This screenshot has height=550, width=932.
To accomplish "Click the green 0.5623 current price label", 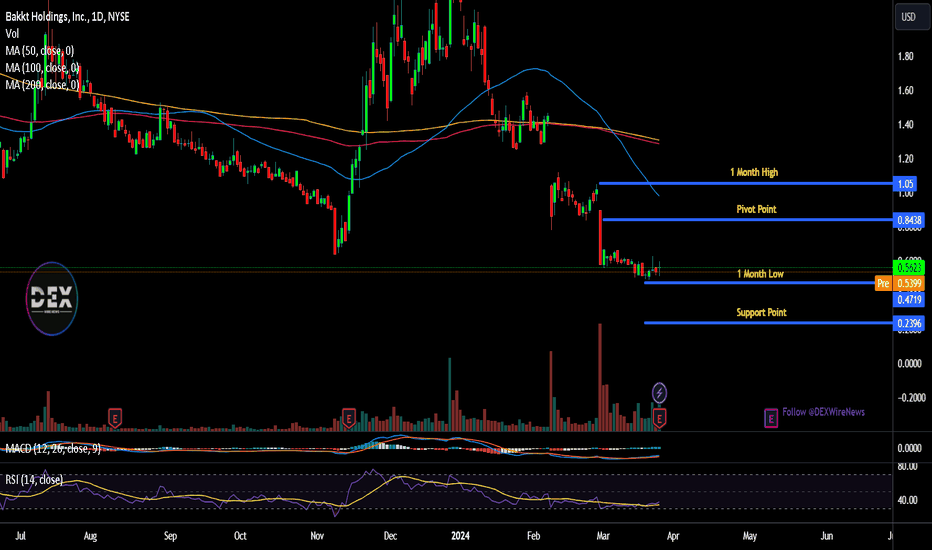I will point(909,268).
